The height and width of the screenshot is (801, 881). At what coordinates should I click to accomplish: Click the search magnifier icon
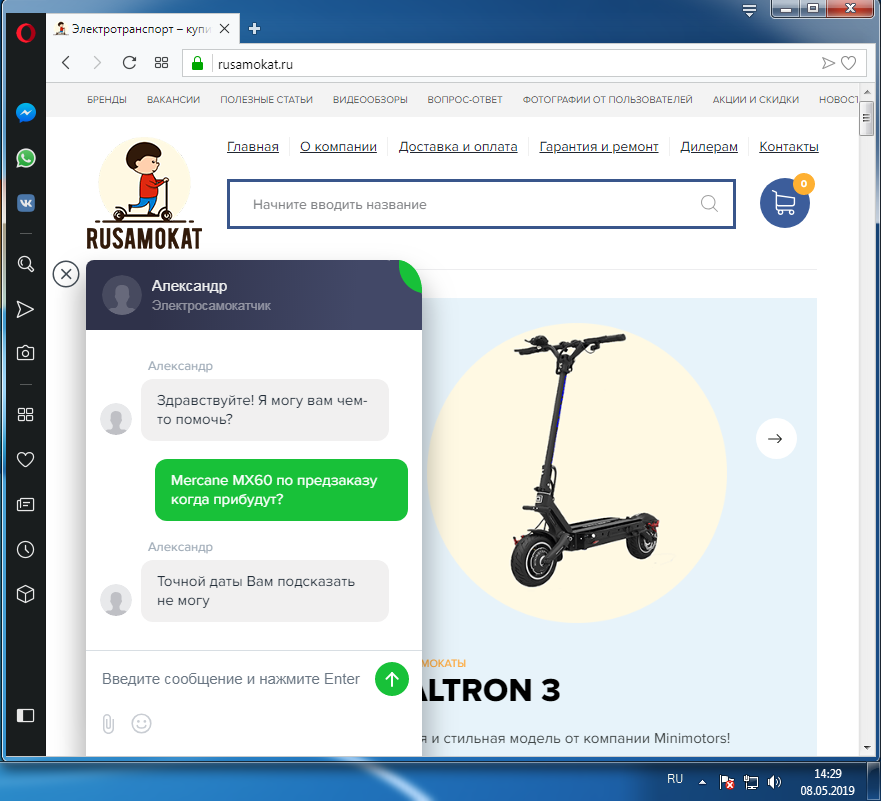tap(709, 203)
